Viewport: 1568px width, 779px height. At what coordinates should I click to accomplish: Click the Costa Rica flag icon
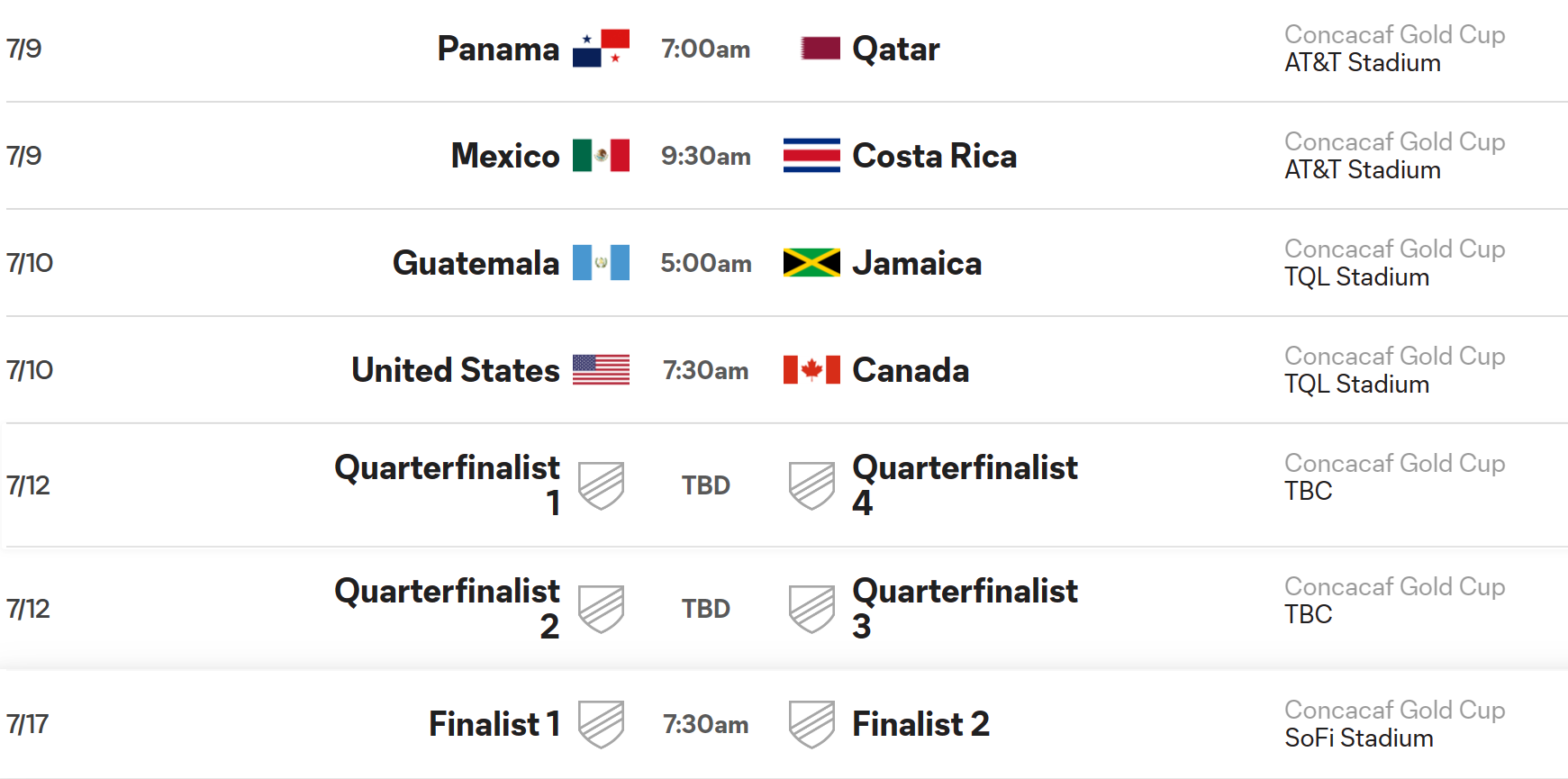click(811, 156)
